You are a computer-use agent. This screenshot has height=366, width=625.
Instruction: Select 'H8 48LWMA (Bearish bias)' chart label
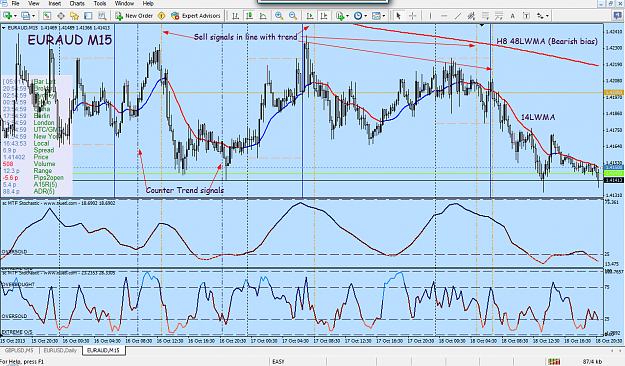547,41
